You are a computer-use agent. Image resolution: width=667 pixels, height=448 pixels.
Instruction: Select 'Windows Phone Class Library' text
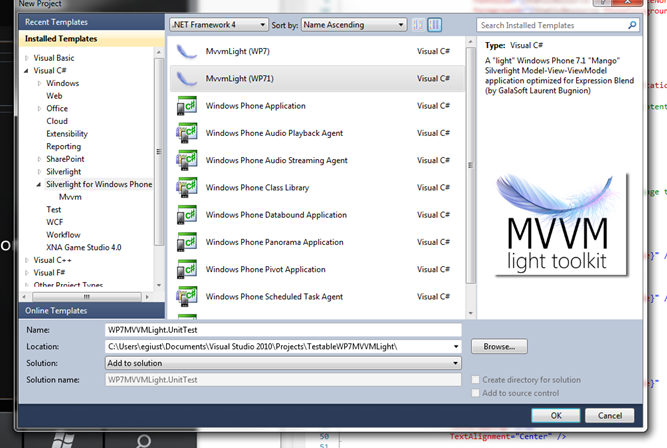pyautogui.click(x=257, y=188)
